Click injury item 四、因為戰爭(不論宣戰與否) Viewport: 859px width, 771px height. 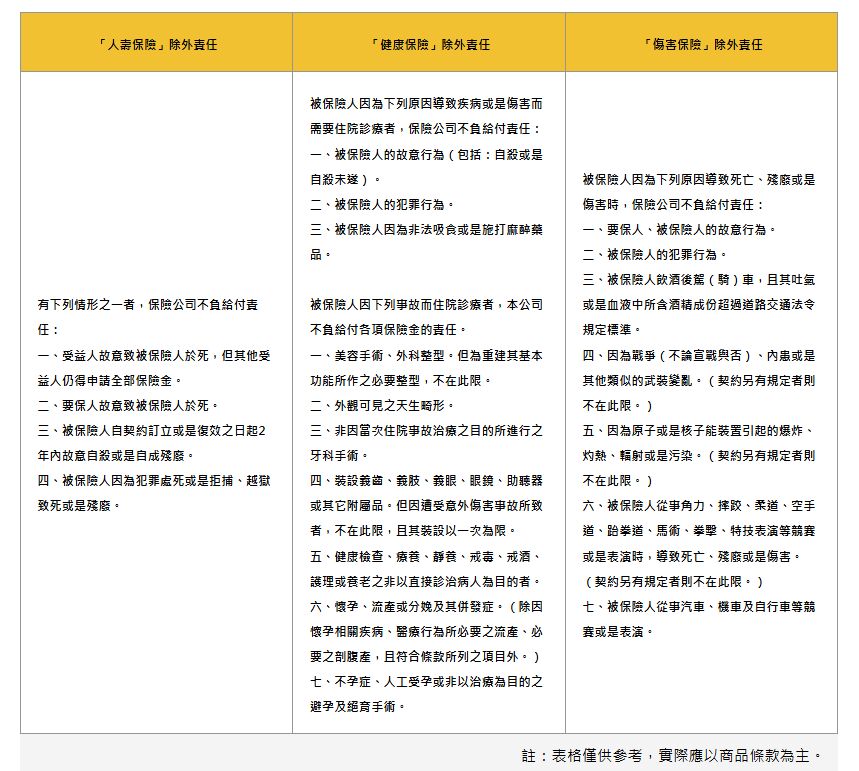(699, 355)
